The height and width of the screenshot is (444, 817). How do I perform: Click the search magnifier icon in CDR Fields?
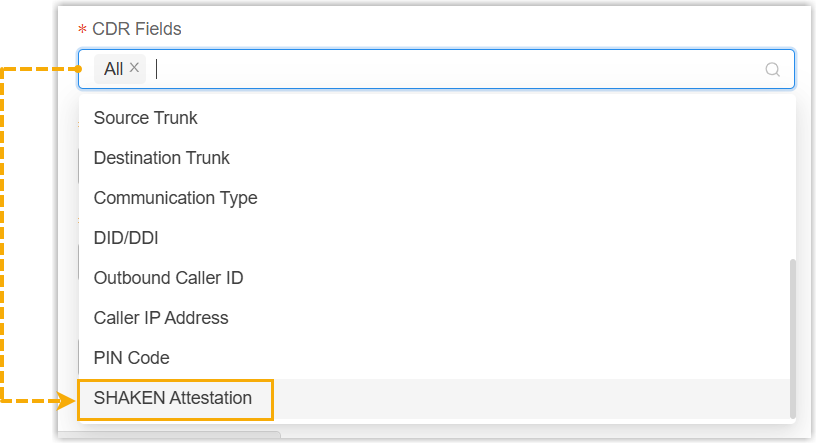[772, 70]
